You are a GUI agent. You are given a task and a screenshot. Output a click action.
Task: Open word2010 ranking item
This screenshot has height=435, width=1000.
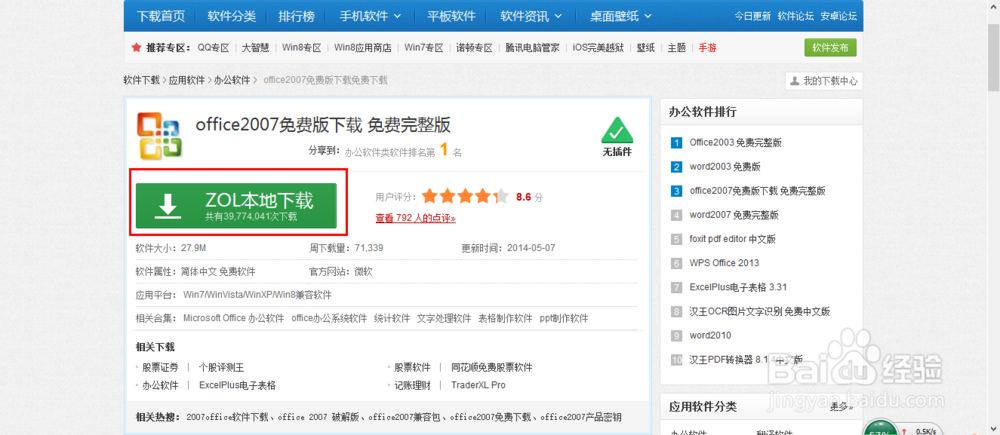[710, 335]
